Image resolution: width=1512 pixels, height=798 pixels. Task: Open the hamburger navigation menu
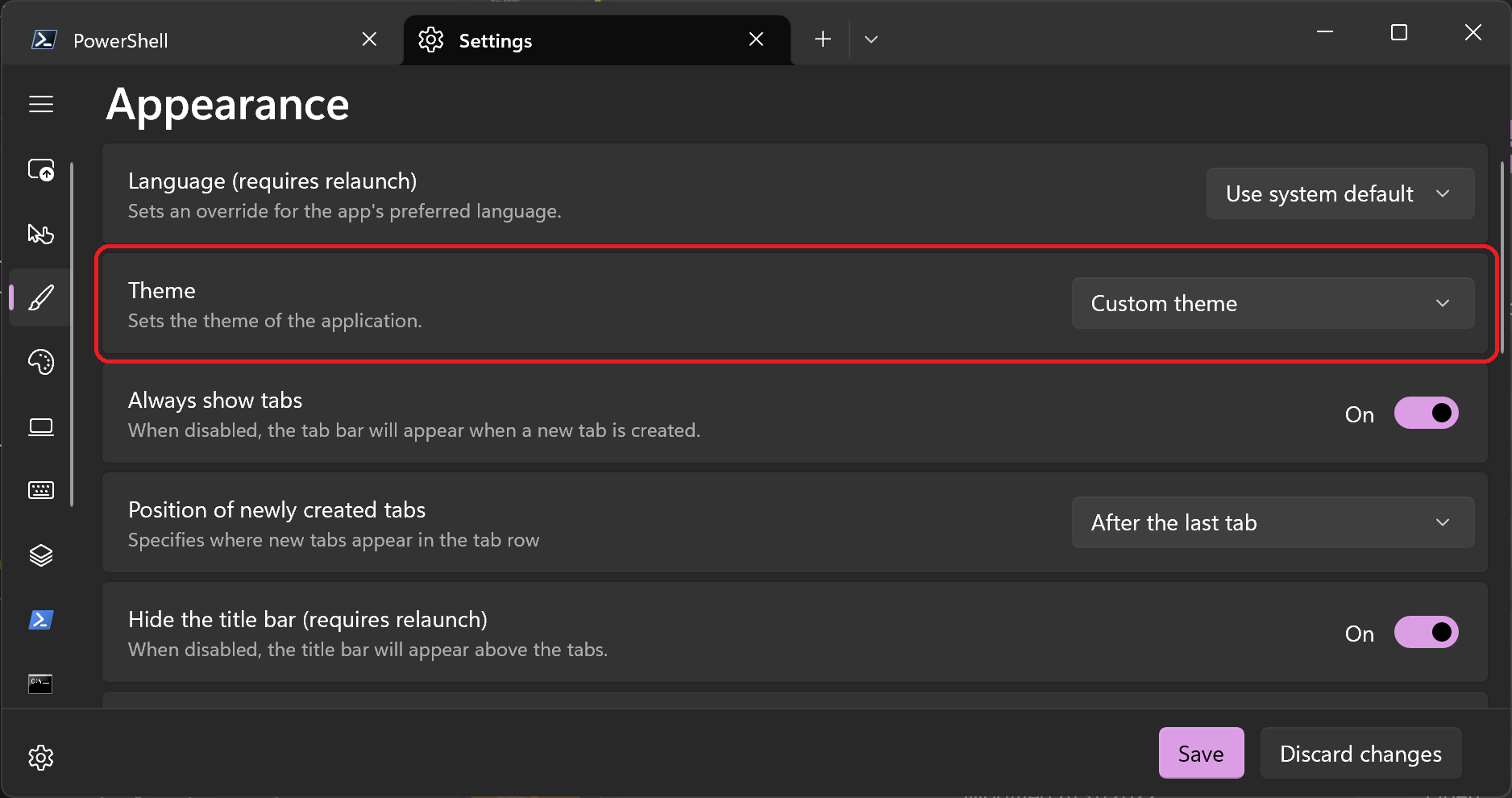coord(41,104)
